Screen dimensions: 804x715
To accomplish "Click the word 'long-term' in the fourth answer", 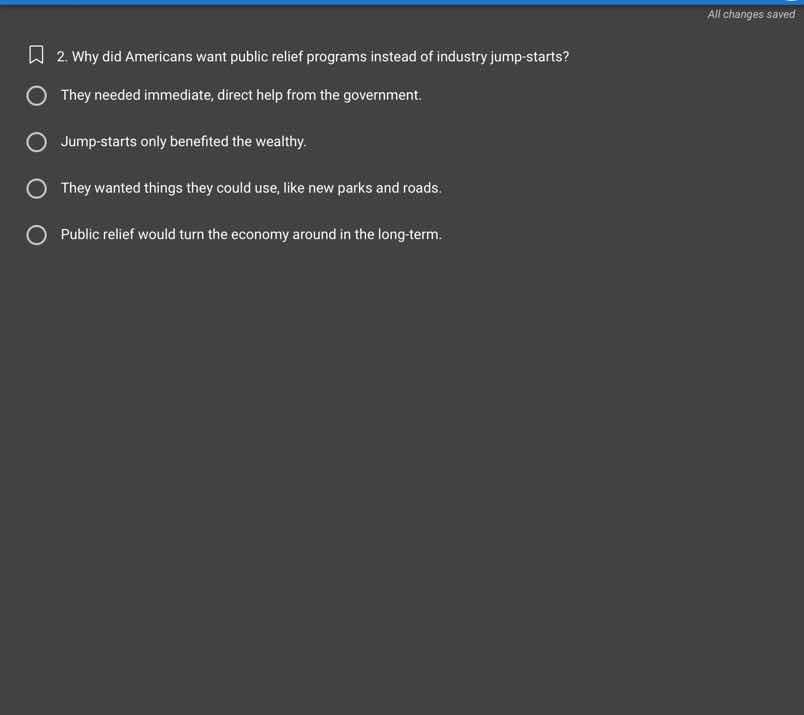I will [409, 235].
